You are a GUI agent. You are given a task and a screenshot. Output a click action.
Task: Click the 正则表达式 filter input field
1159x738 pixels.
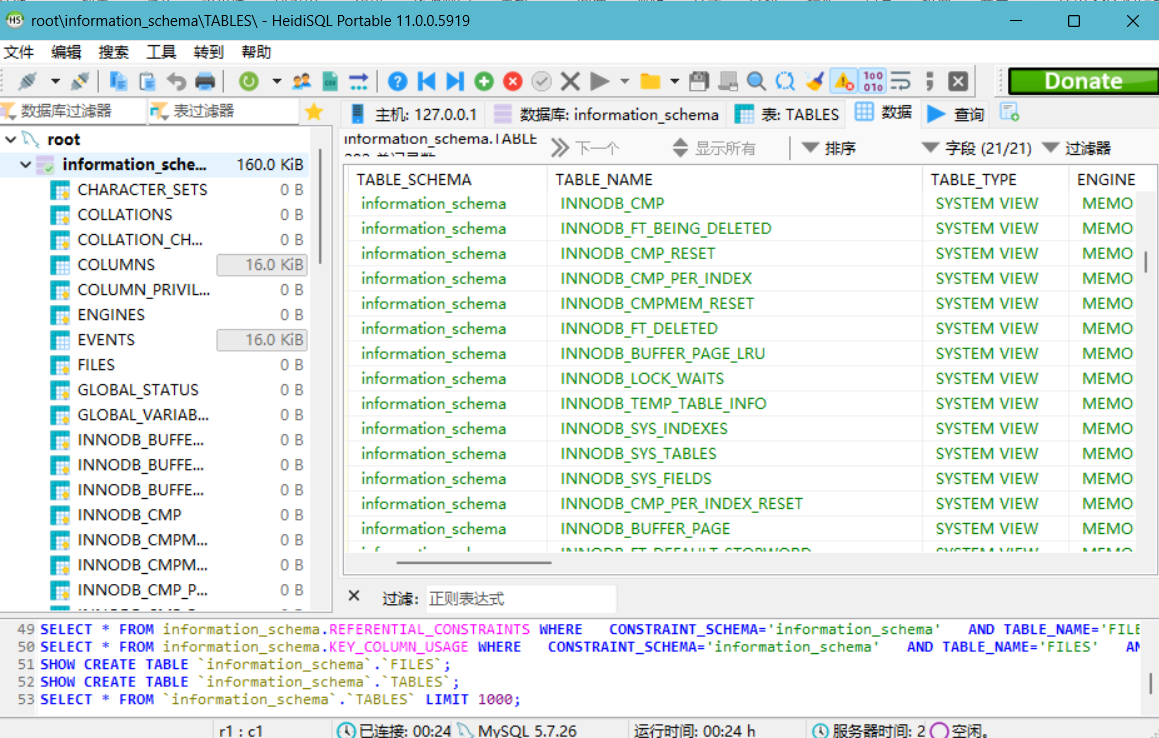[x=520, y=598]
